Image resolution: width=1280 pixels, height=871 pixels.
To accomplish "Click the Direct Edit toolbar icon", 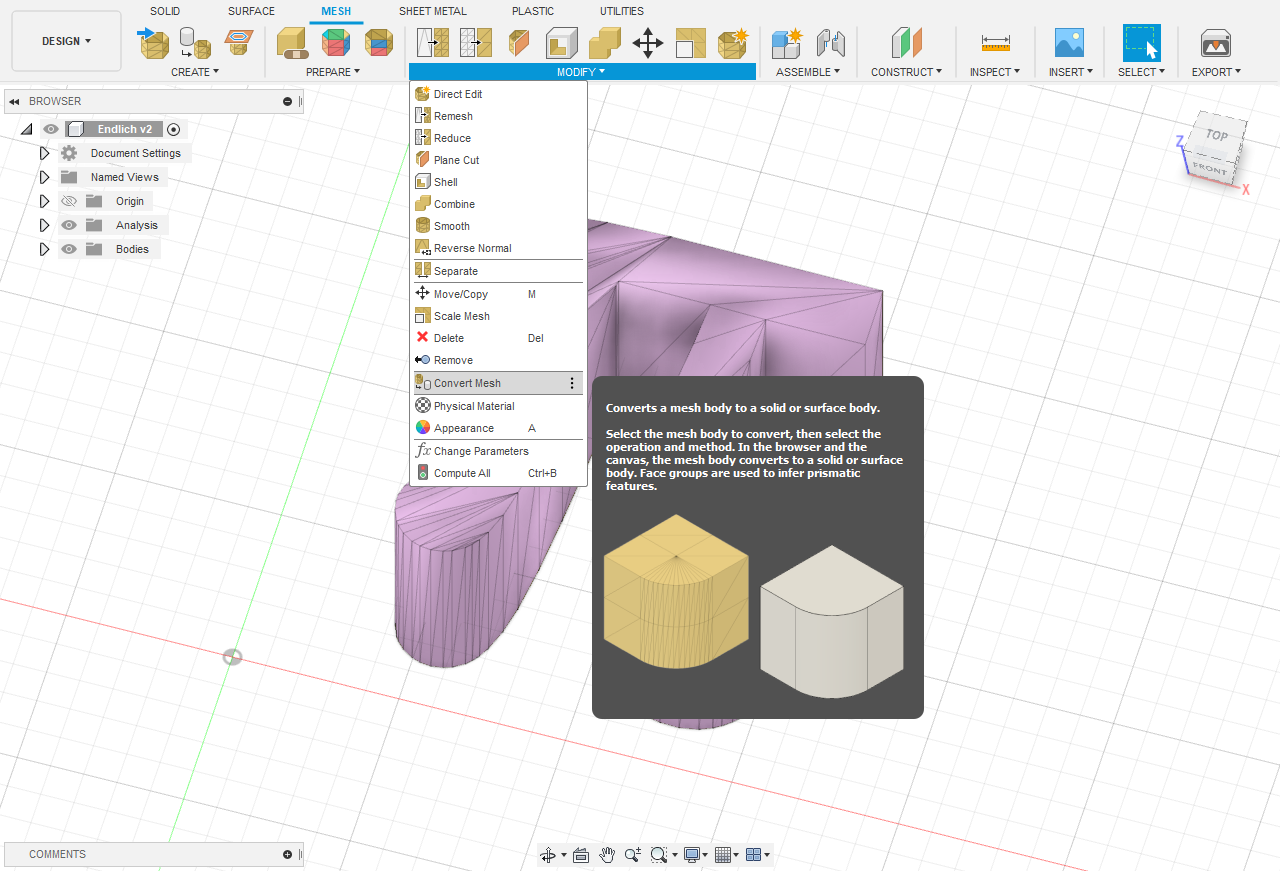I will [733, 43].
